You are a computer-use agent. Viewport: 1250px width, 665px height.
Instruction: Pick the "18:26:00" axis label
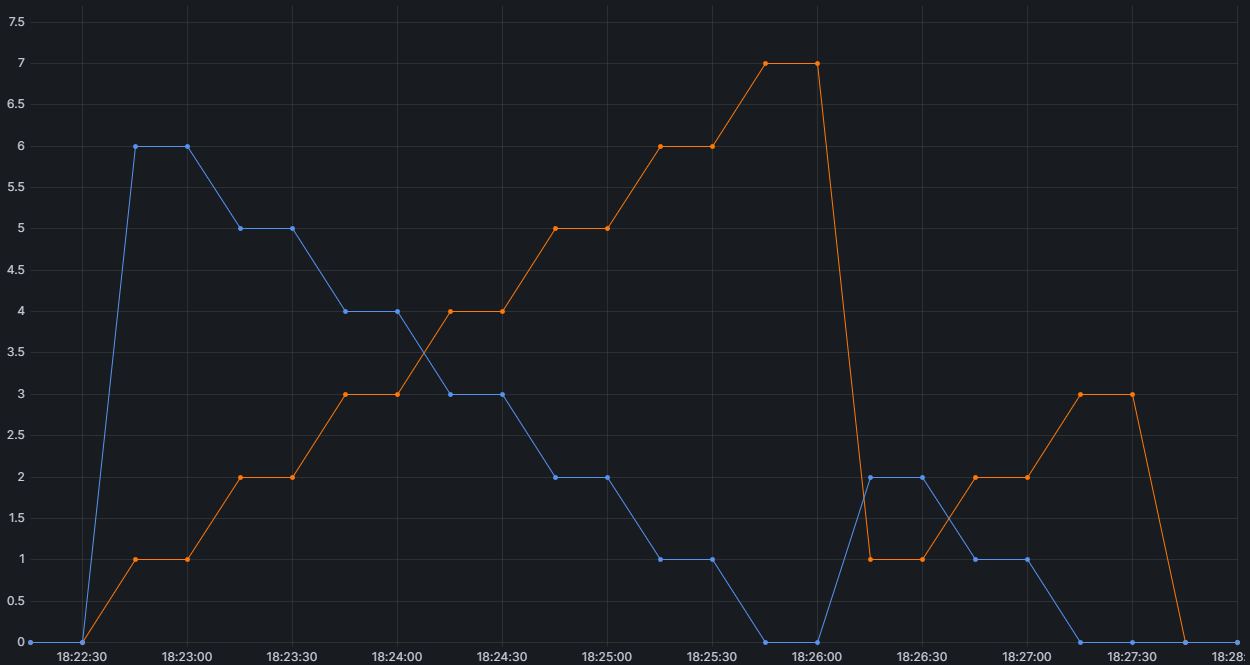click(x=817, y=657)
